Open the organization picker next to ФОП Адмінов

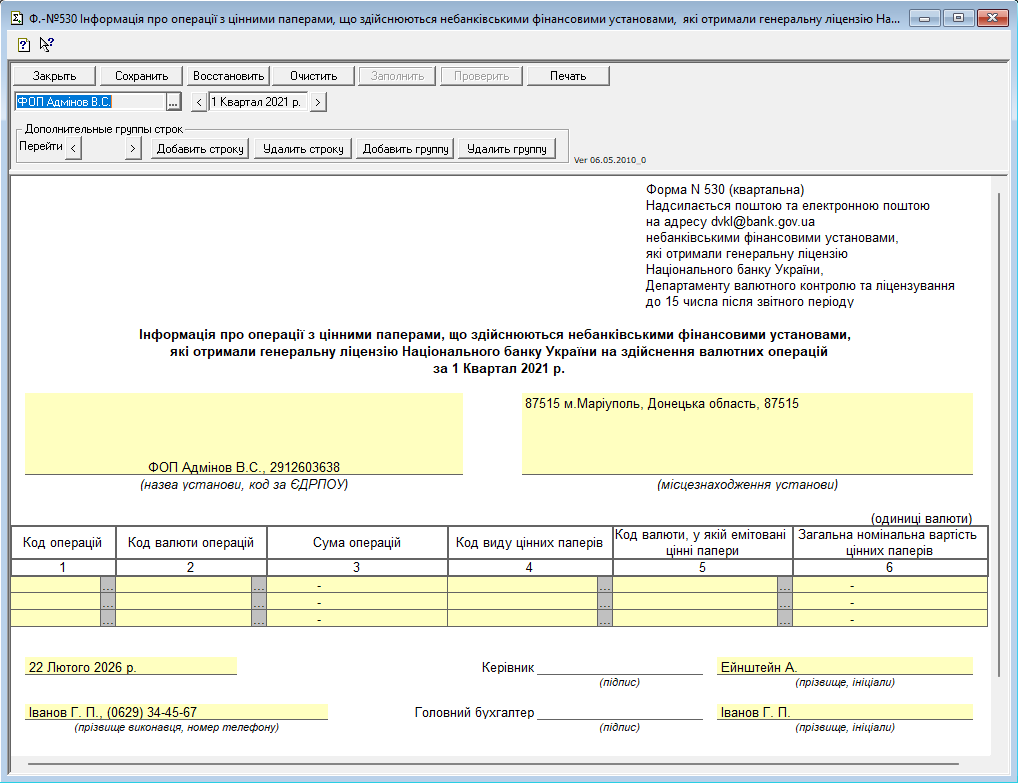[x=173, y=102]
